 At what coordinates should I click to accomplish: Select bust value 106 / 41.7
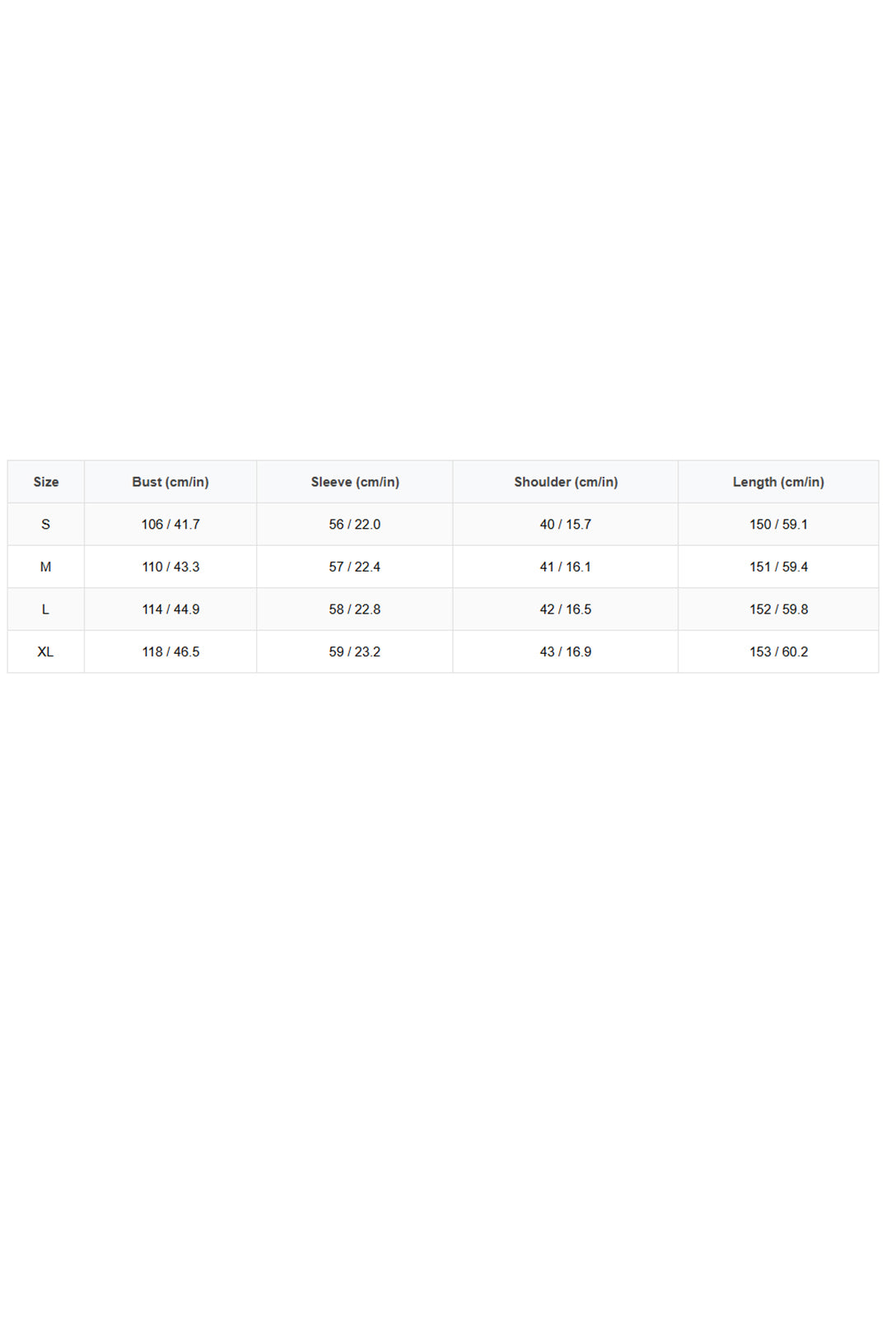click(170, 525)
